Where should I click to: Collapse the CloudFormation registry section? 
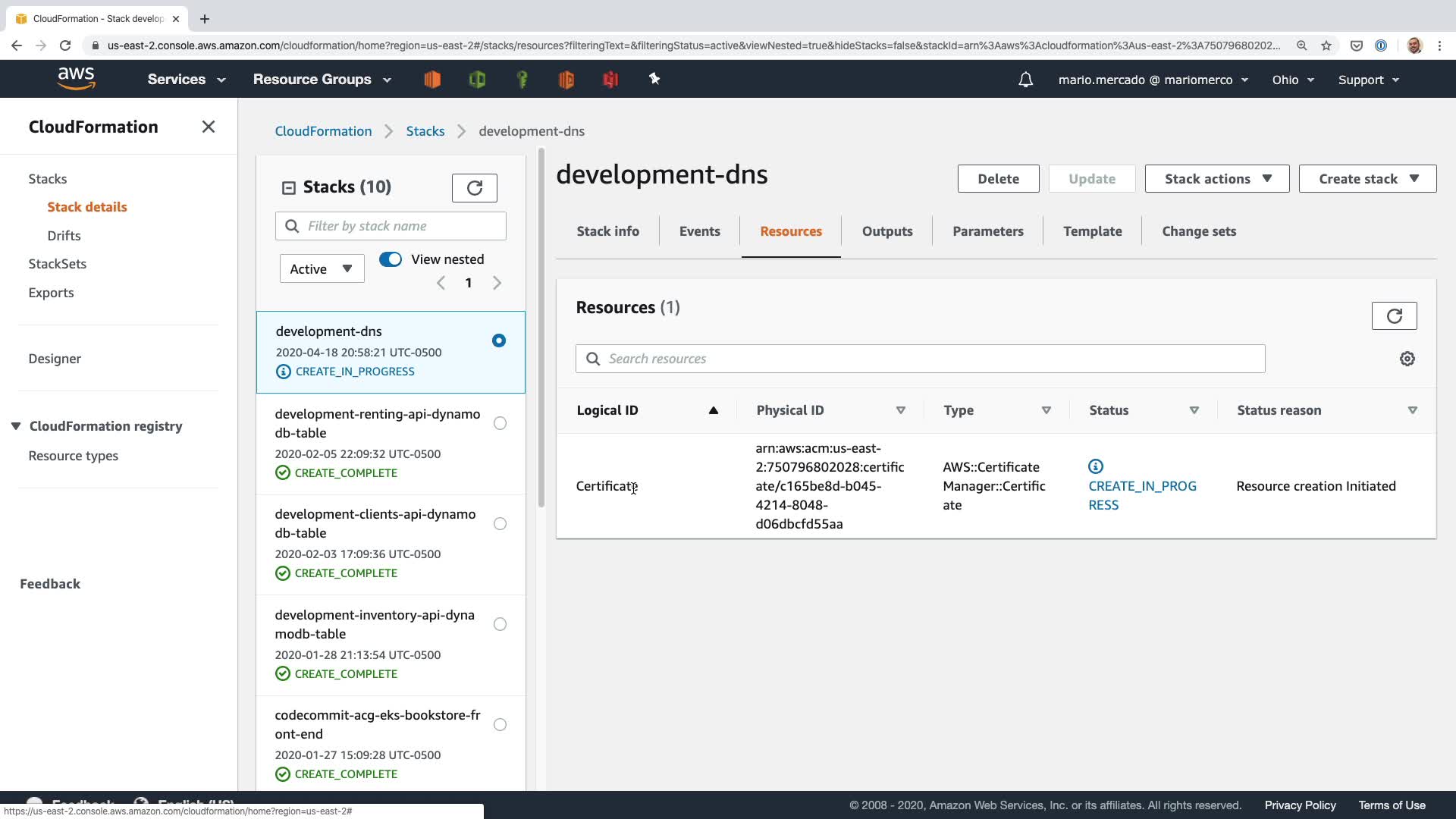[16, 426]
